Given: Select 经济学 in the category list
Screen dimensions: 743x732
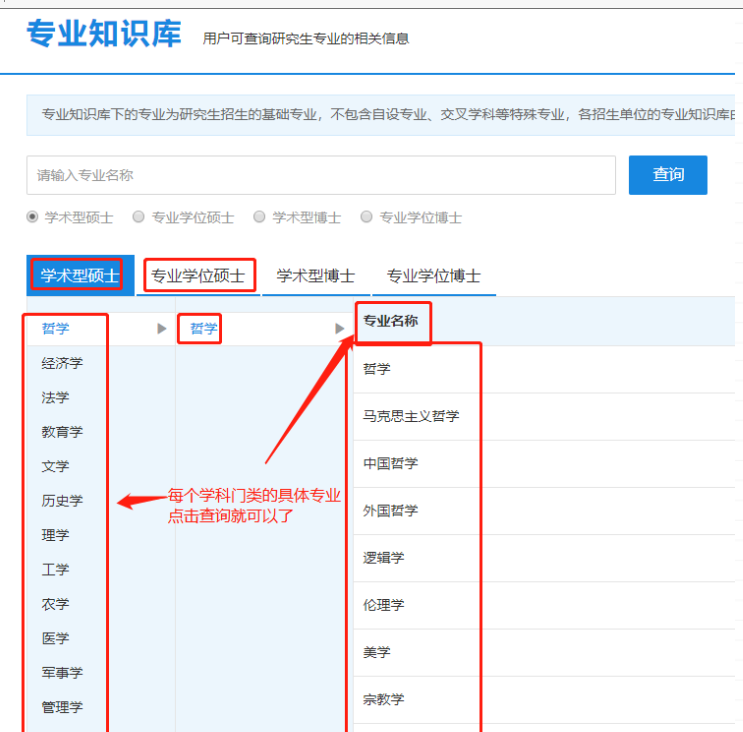Looking at the screenshot, I should tap(62, 363).
